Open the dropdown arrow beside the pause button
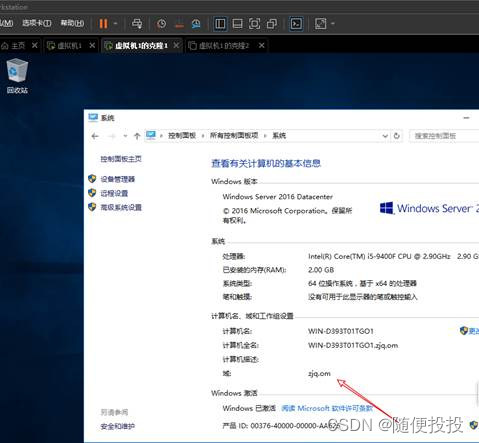The image size is (479, 443). coord(115,24)
